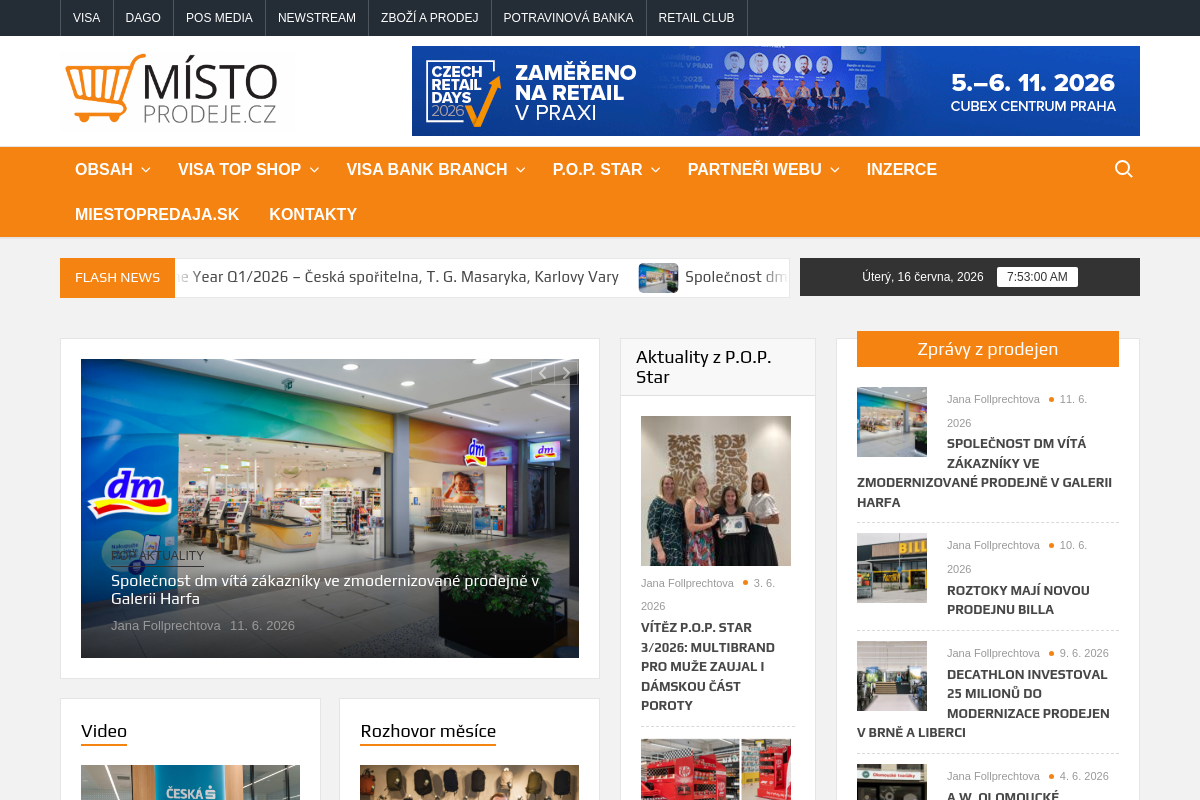Open Rozhovor měsíce backpack wall image
Viewport: 1200px width, 800px height.
click(469, 782)
